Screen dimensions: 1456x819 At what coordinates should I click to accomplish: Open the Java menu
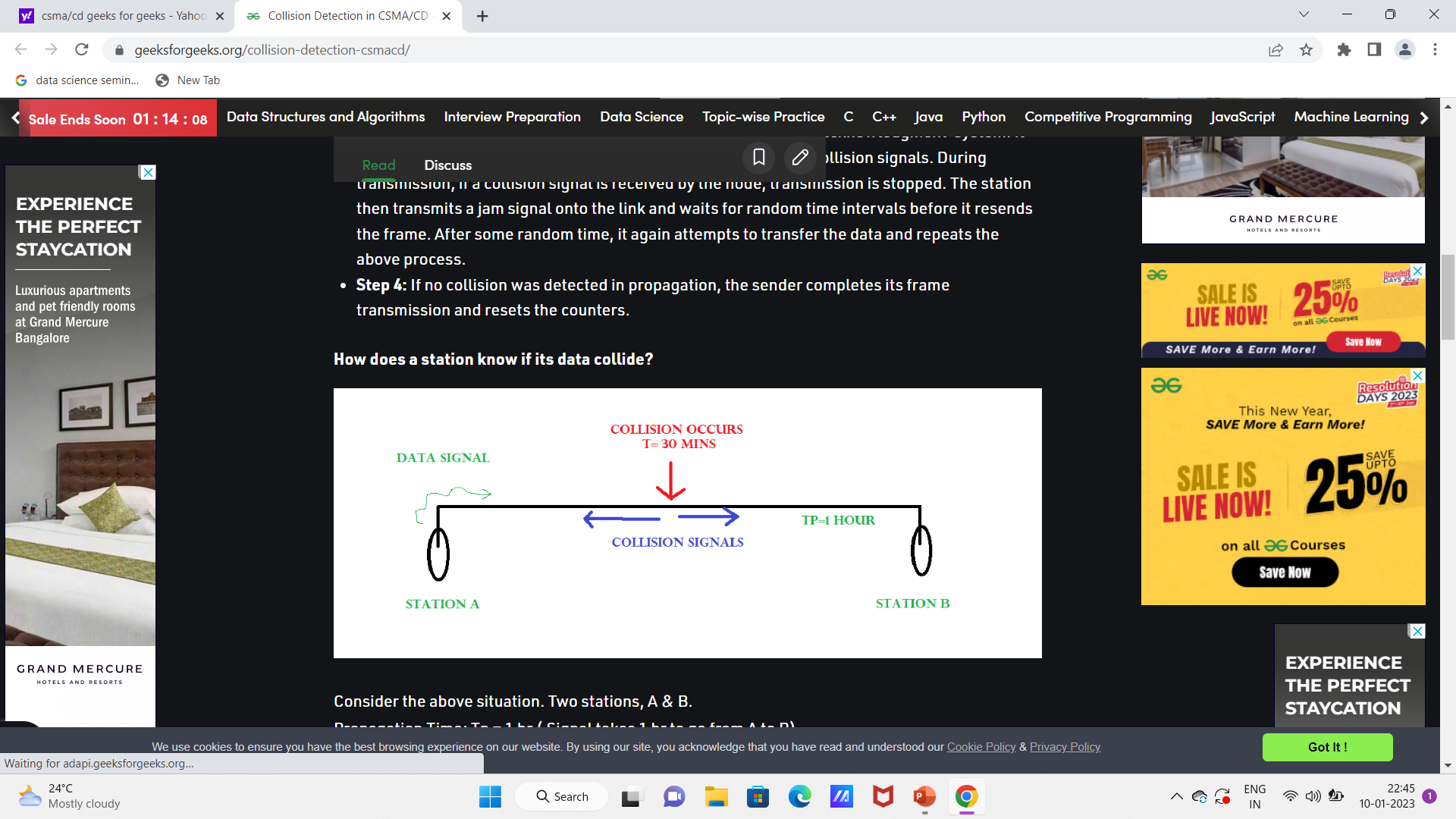pyautogui.click(x=928, y=117)
